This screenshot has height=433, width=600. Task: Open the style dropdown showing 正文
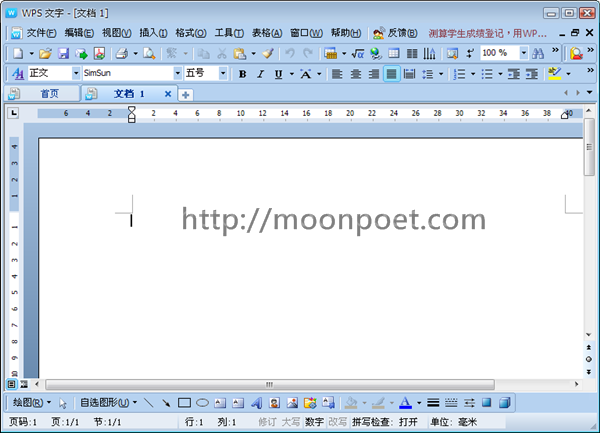[x=76, y=73]
